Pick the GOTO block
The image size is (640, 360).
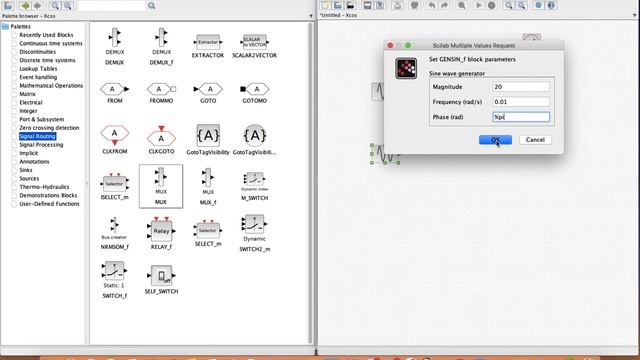pyautogui.click(x=208, y=93)
